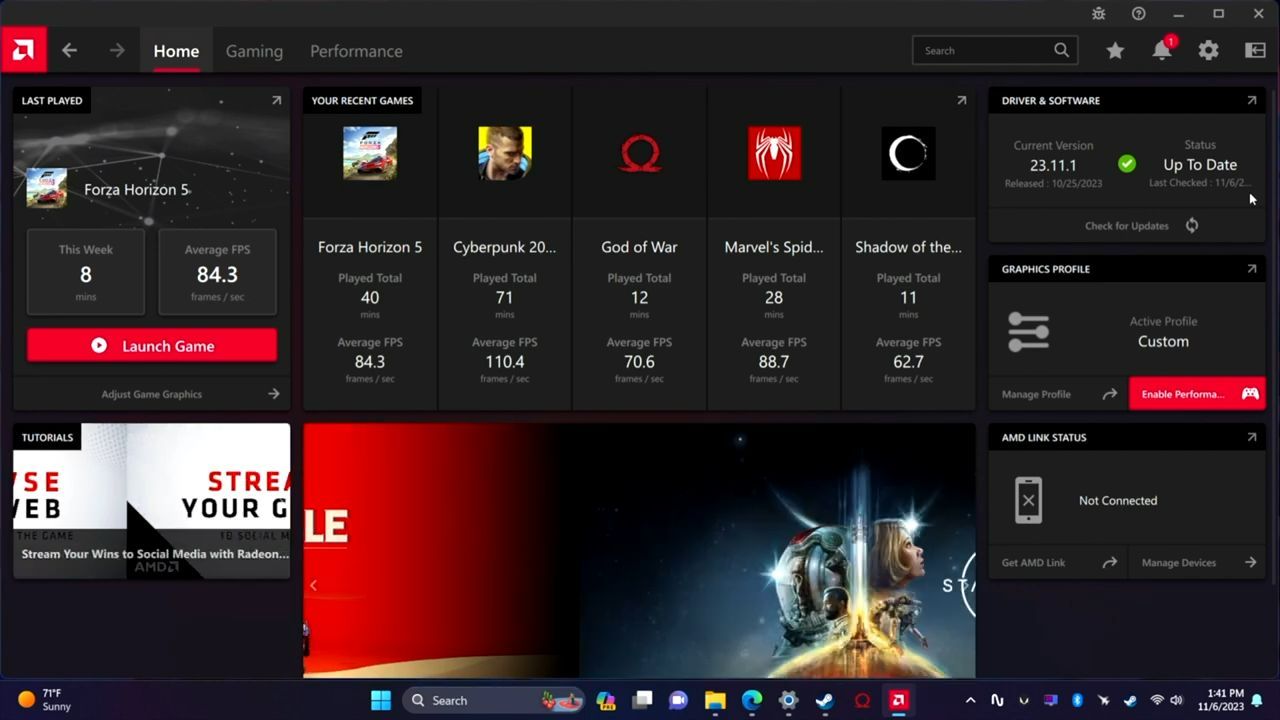Open the settings gear icon
Image resolution: width=1280 pixels, height=720 pixels.
click(x=1208, y=50)
